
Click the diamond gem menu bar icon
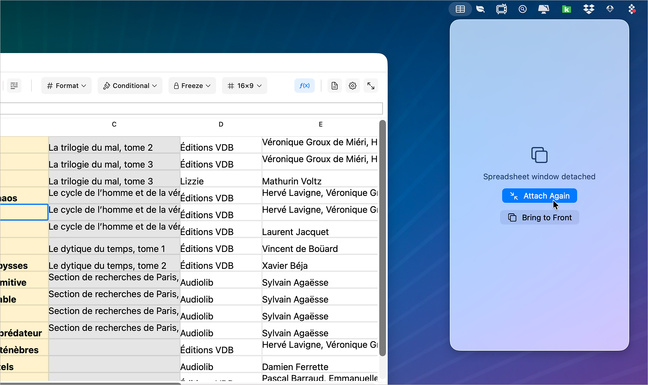click(x=610, y=9)
